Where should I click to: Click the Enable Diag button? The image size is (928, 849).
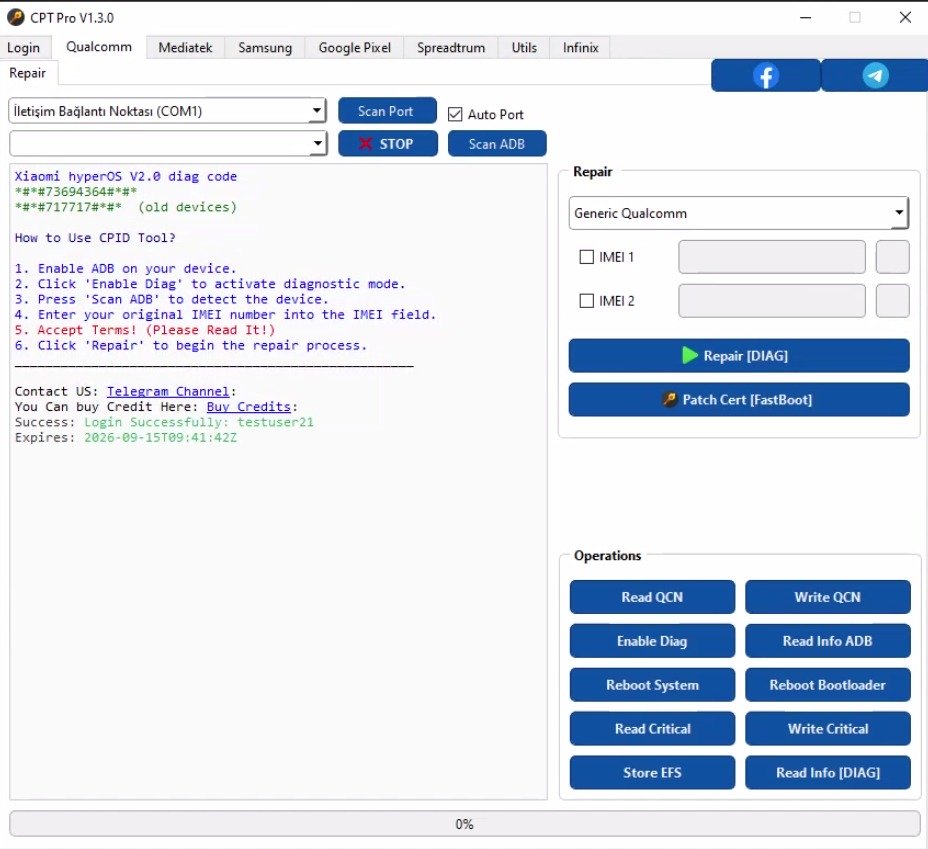click(x=652, y=641)
